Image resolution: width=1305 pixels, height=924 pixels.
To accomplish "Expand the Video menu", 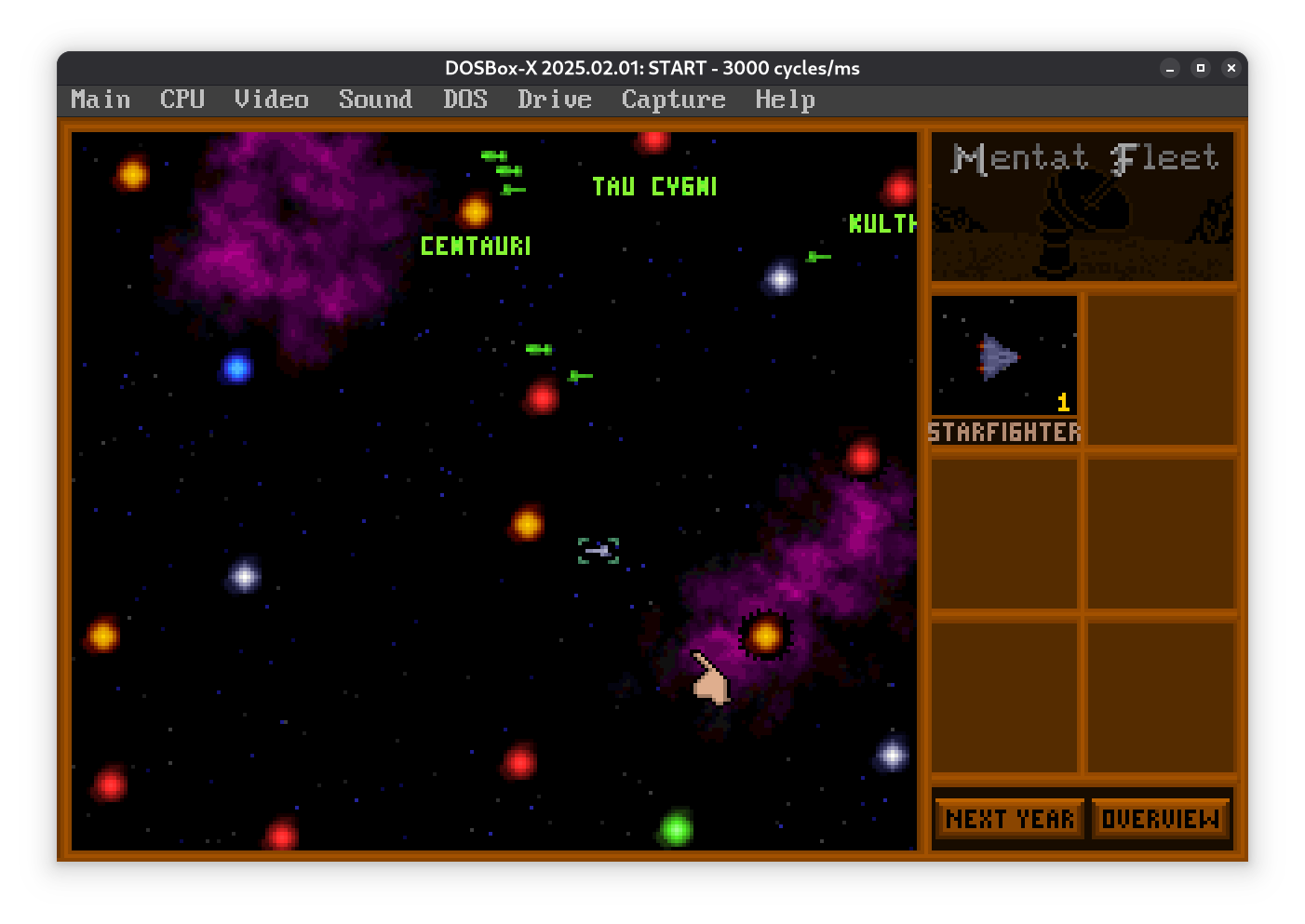I will click(x=271, y=100).
